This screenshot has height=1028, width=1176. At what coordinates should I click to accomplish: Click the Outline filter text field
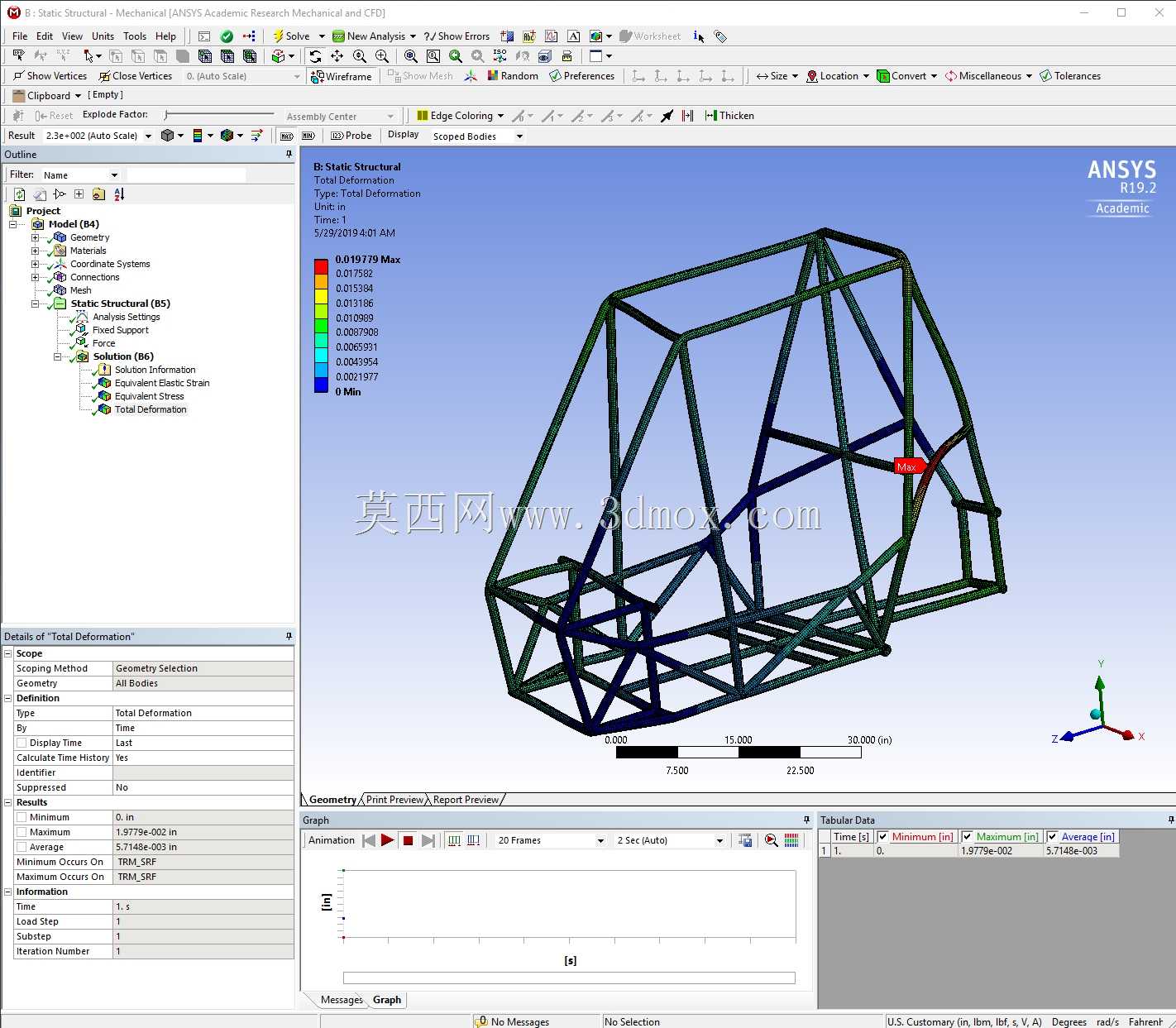pos(186,175)
